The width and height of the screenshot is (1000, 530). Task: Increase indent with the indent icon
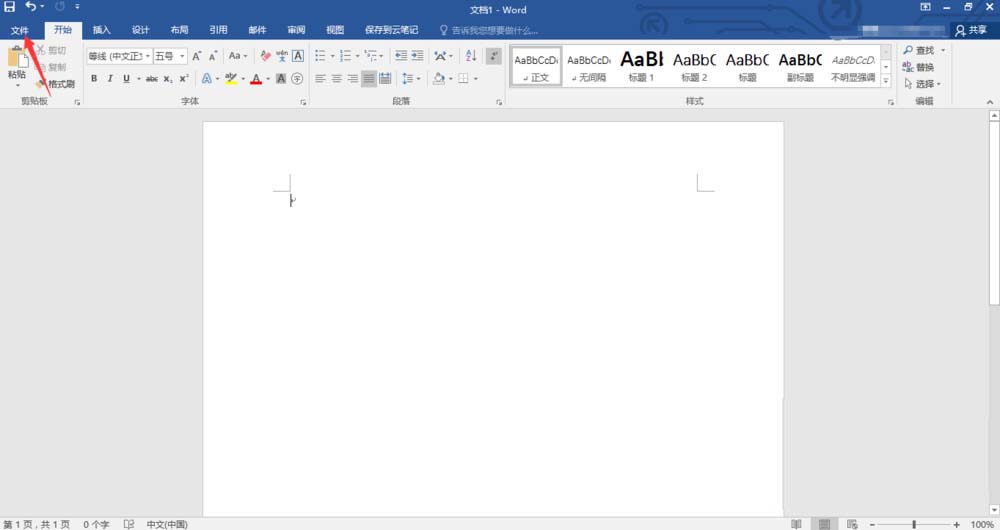417,56
